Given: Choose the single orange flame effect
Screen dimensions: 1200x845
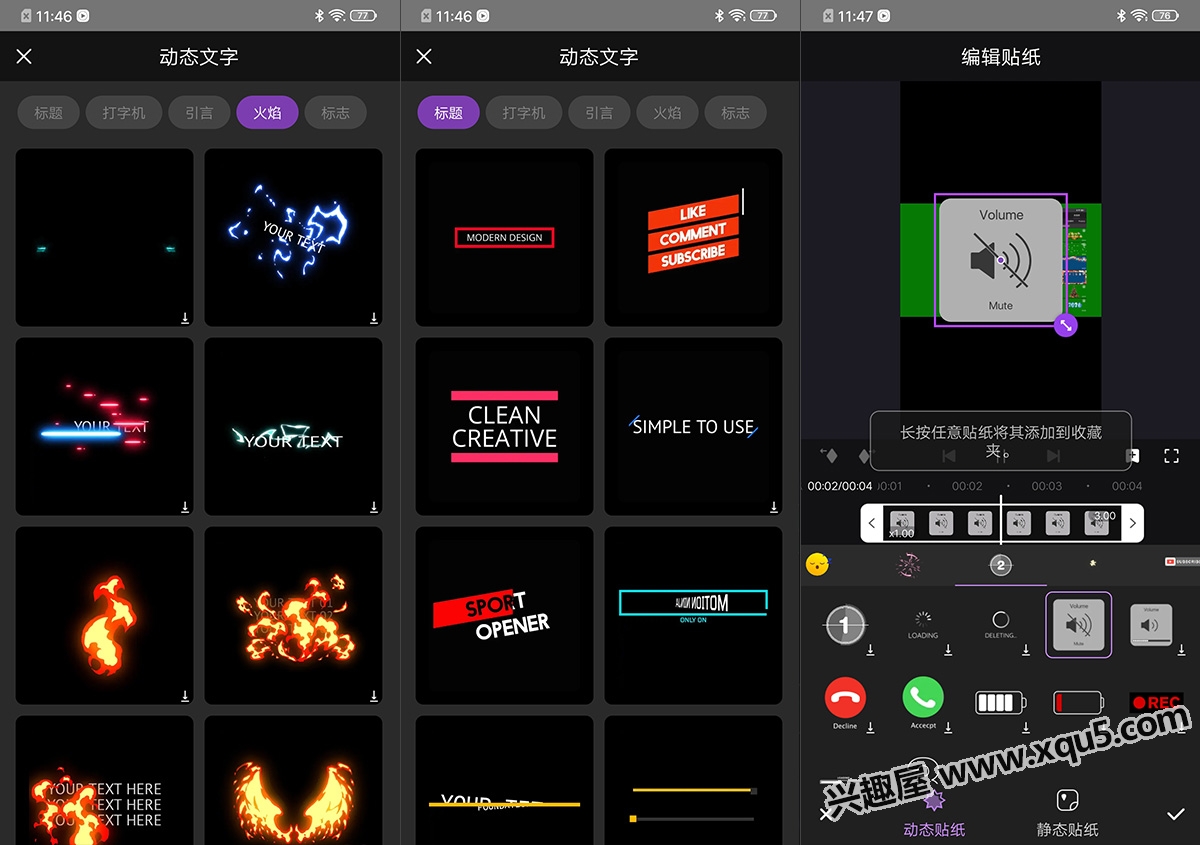Looking at the screenshot, I should pyautogui.click(x=104, y=615).
